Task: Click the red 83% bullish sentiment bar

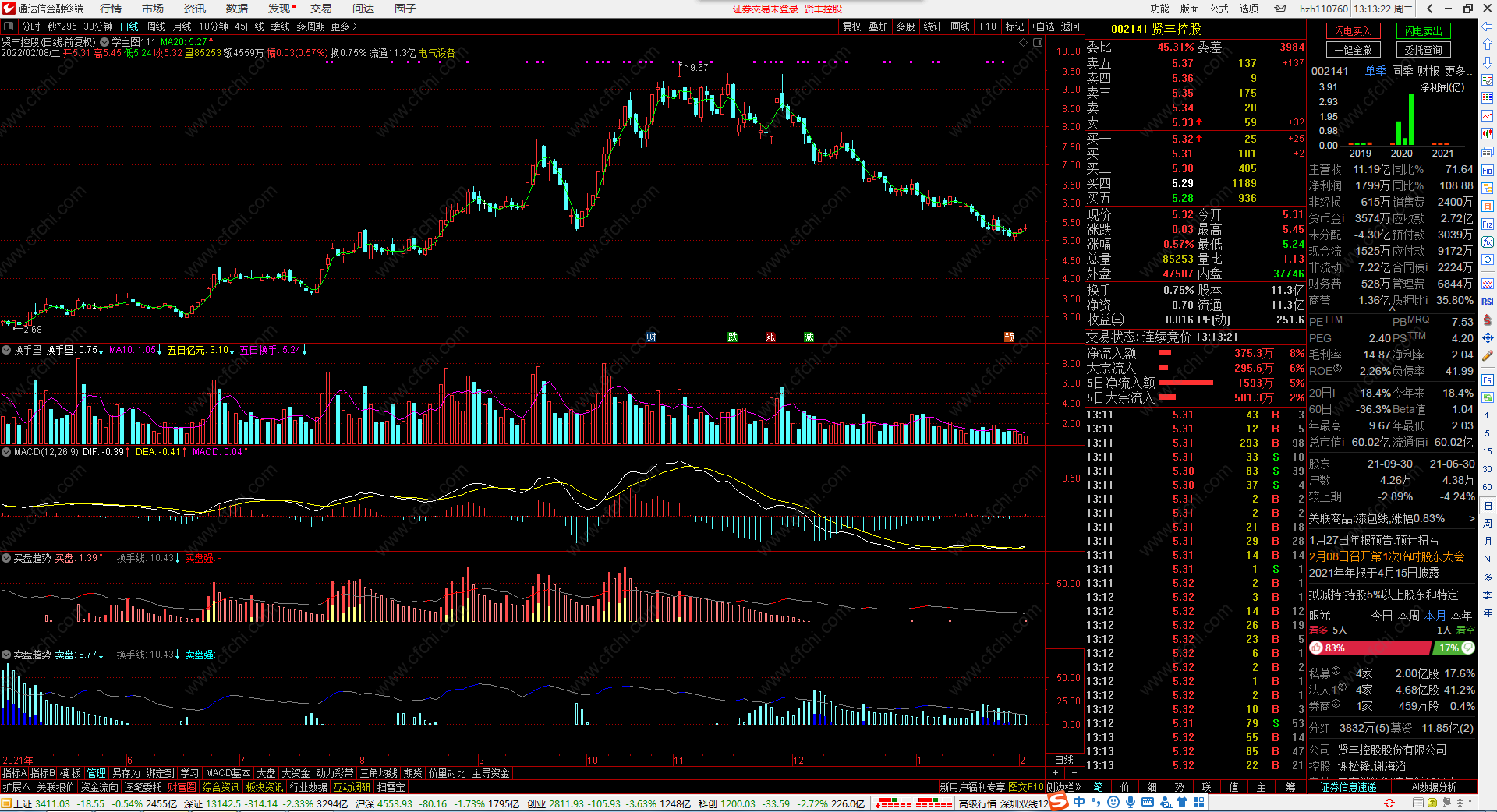Action: [1371, 648]
